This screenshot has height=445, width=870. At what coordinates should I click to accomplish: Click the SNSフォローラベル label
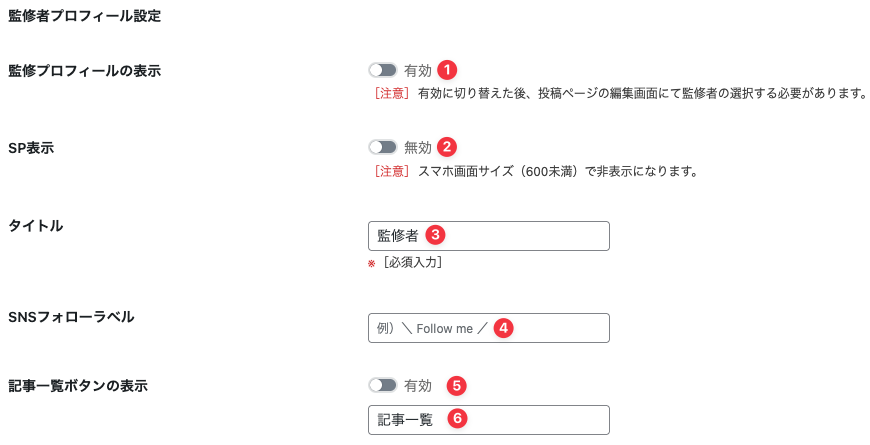(x=71, y=318)
